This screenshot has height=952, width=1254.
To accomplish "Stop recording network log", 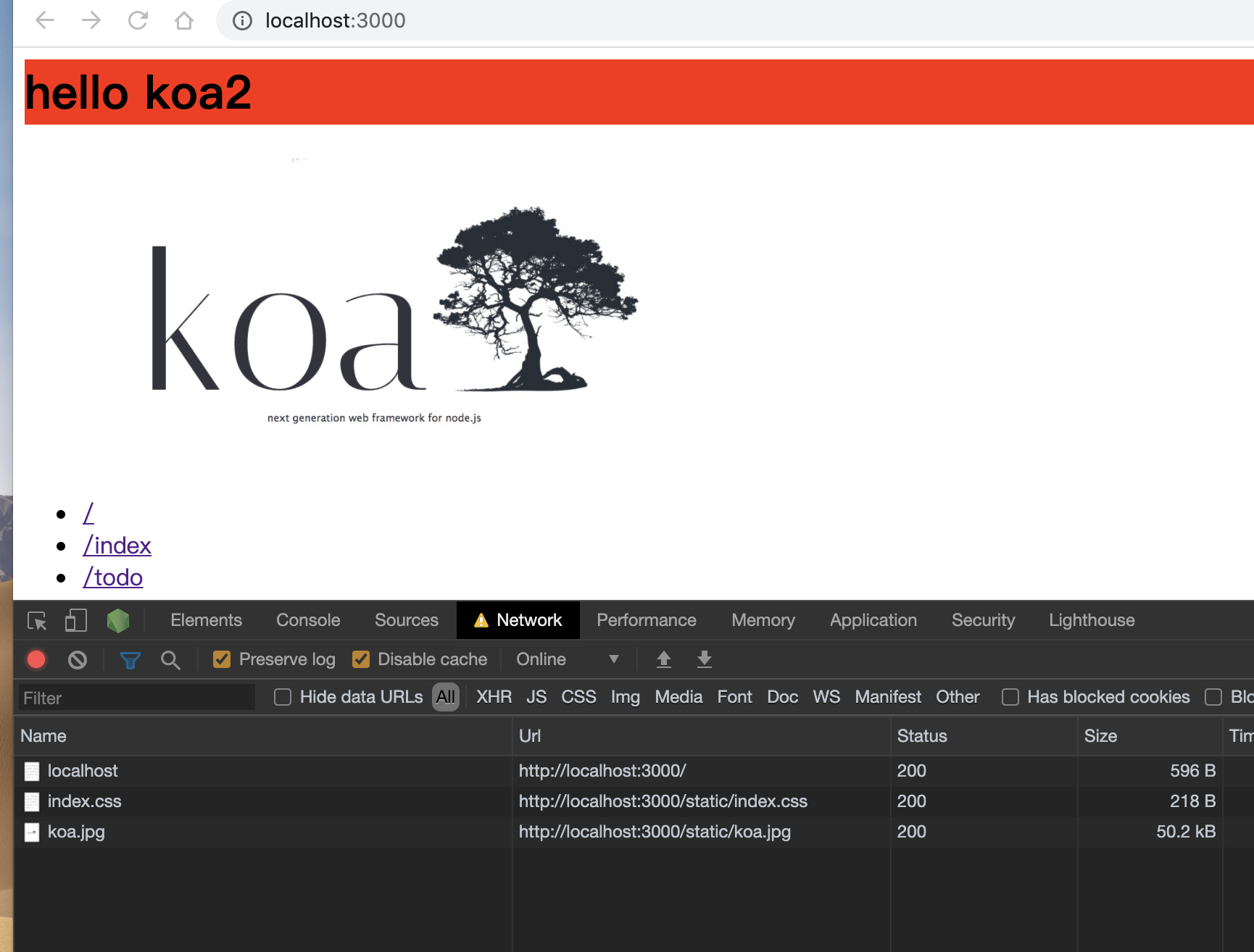I will (x=36, y=659).
